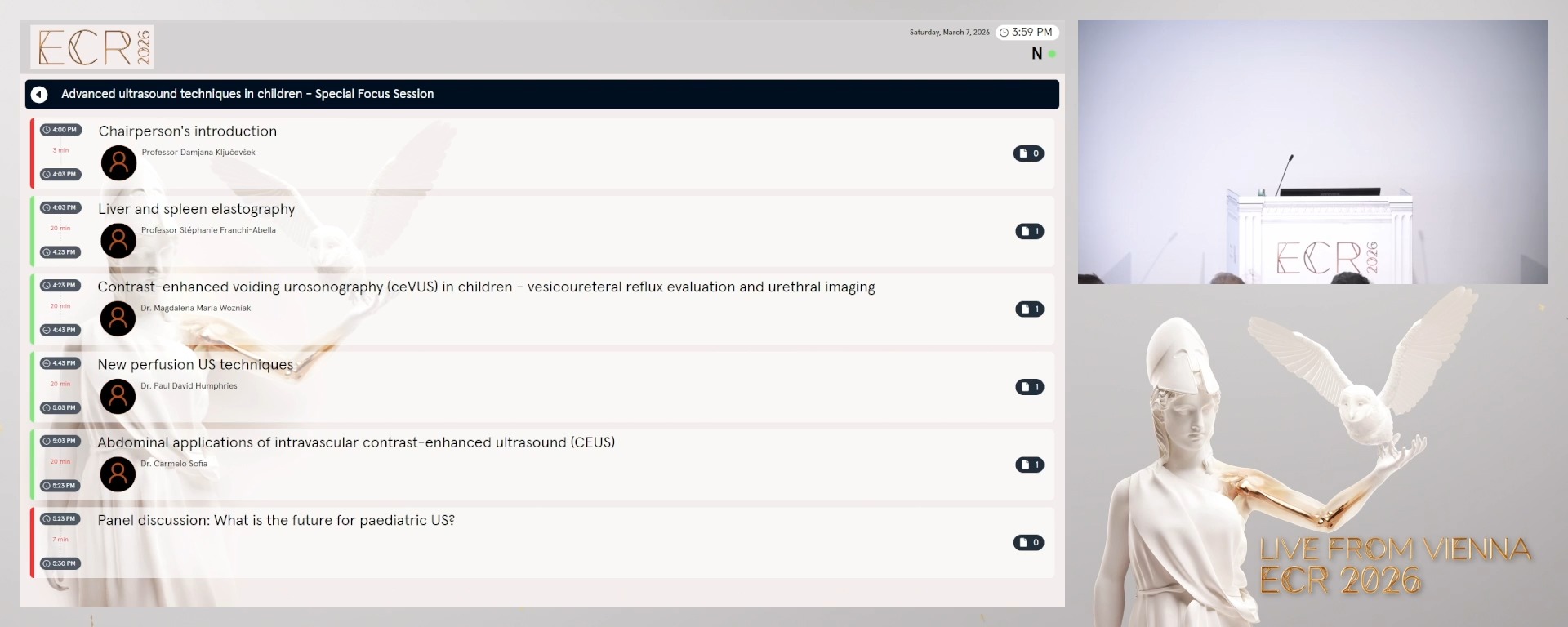This screenshot has width=1568, height=627.
Task: Click Panel discussion document count badge
Action: point(1028,543)
